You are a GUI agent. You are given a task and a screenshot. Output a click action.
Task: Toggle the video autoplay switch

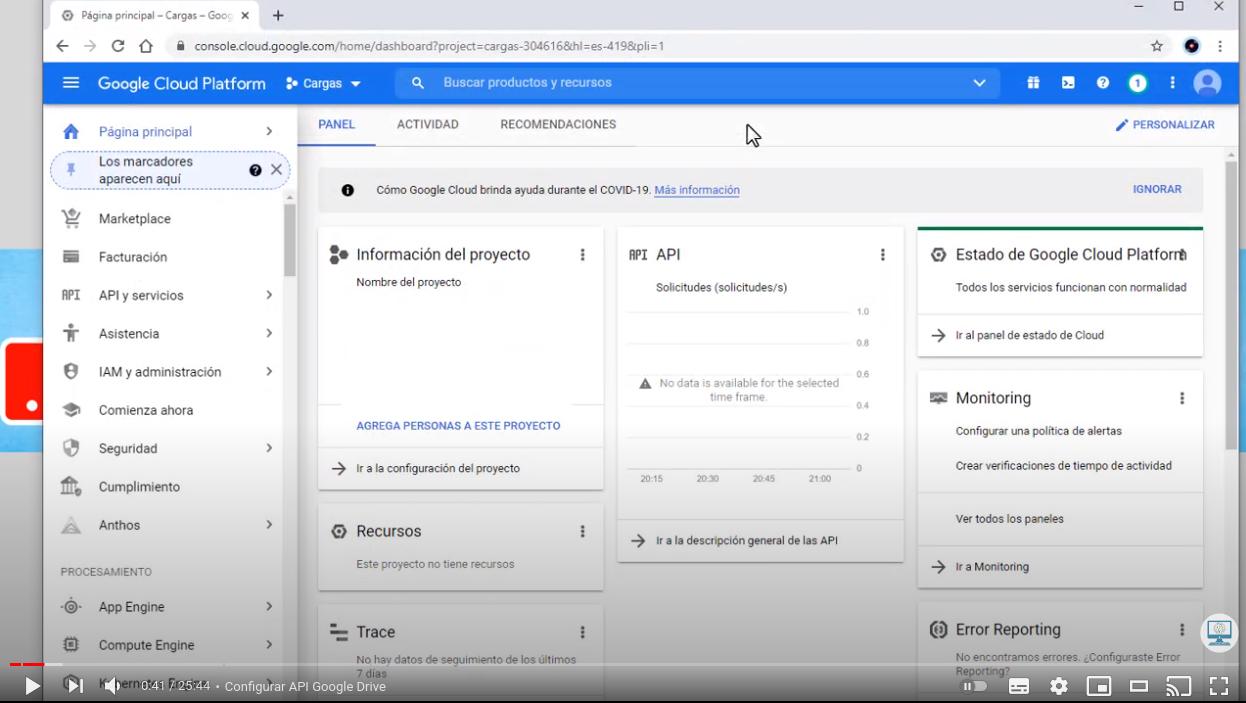tap(974, 686)
